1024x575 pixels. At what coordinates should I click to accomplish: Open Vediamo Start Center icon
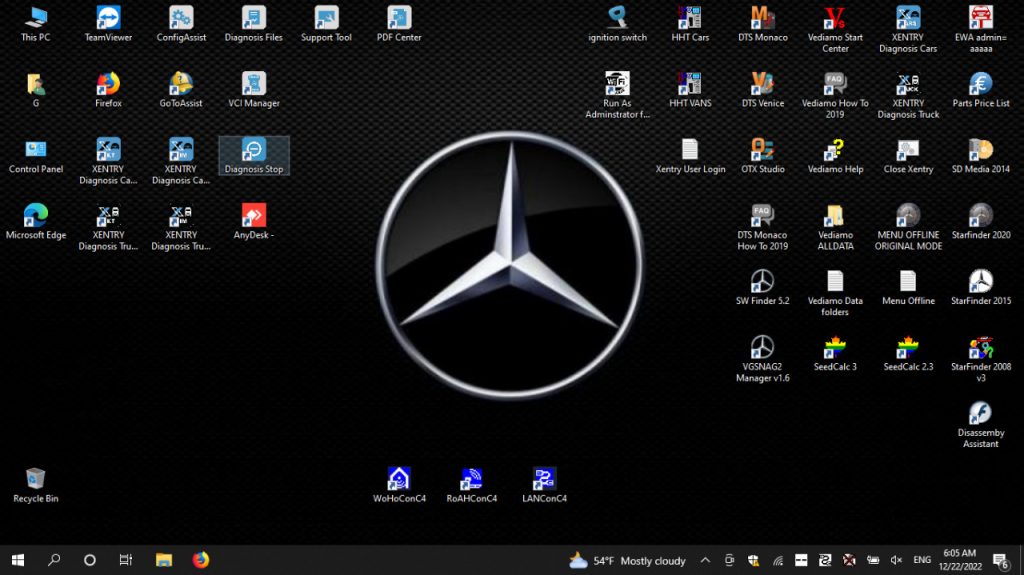coord(835,29)
